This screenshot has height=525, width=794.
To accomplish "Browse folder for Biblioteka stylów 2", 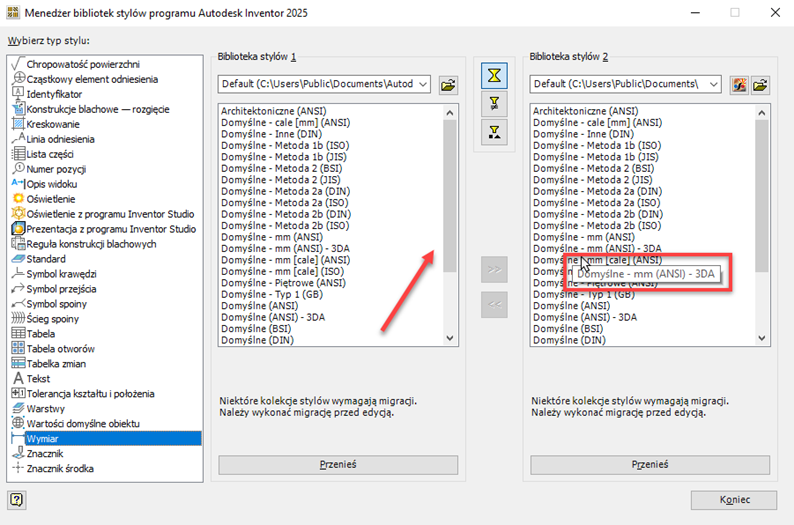I will click(x=760, y=85).
